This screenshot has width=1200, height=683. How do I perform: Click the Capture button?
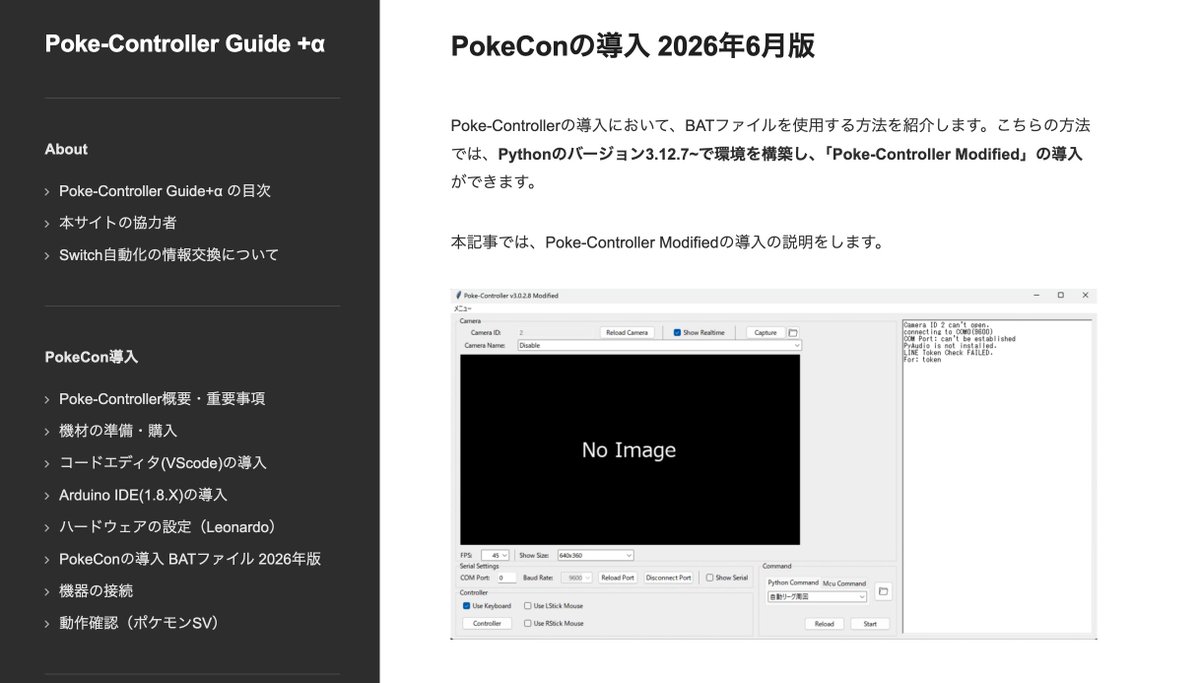point(765,332)
